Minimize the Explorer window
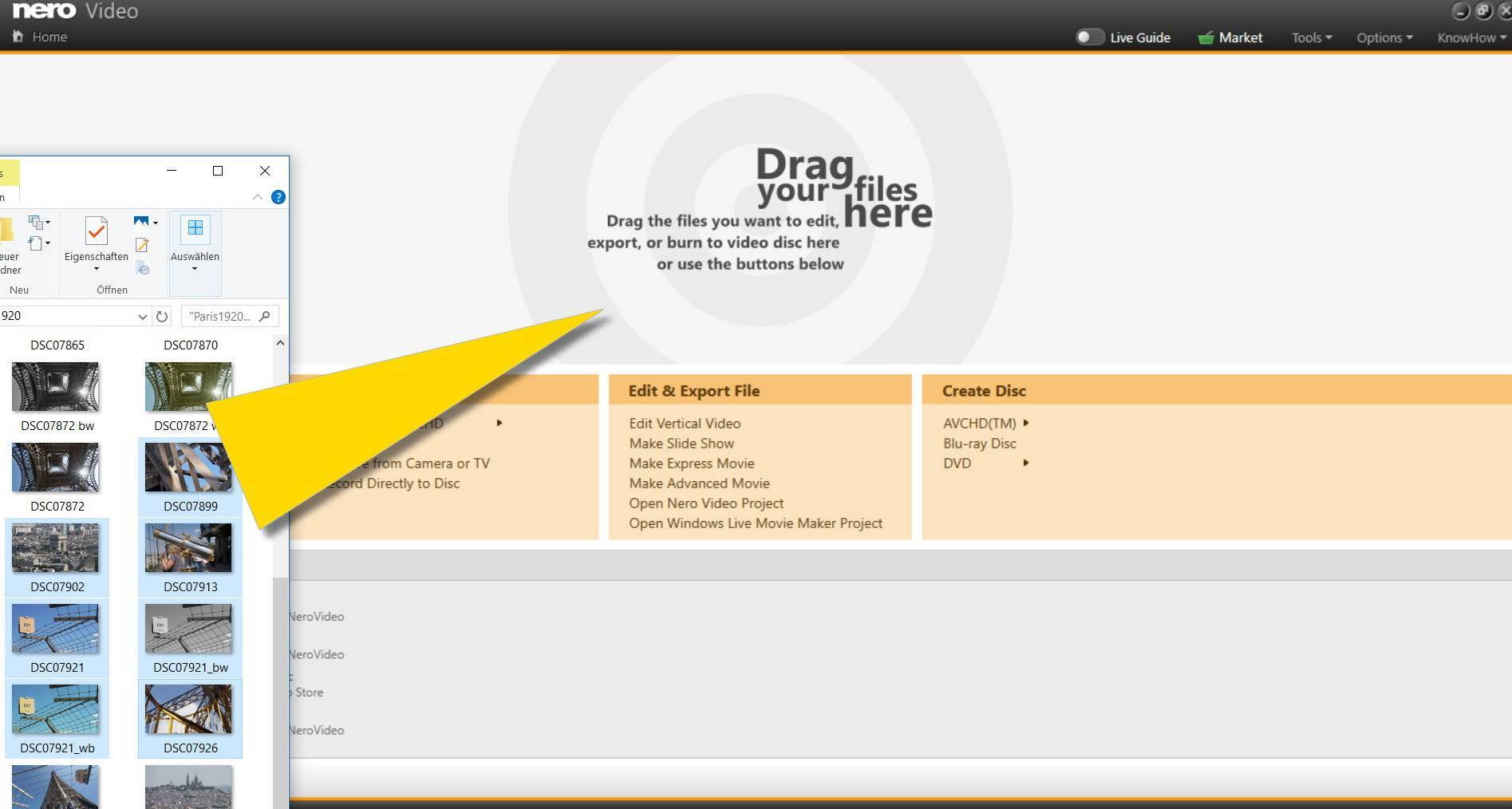The image size is (1512, 809). tap(172, 171)
